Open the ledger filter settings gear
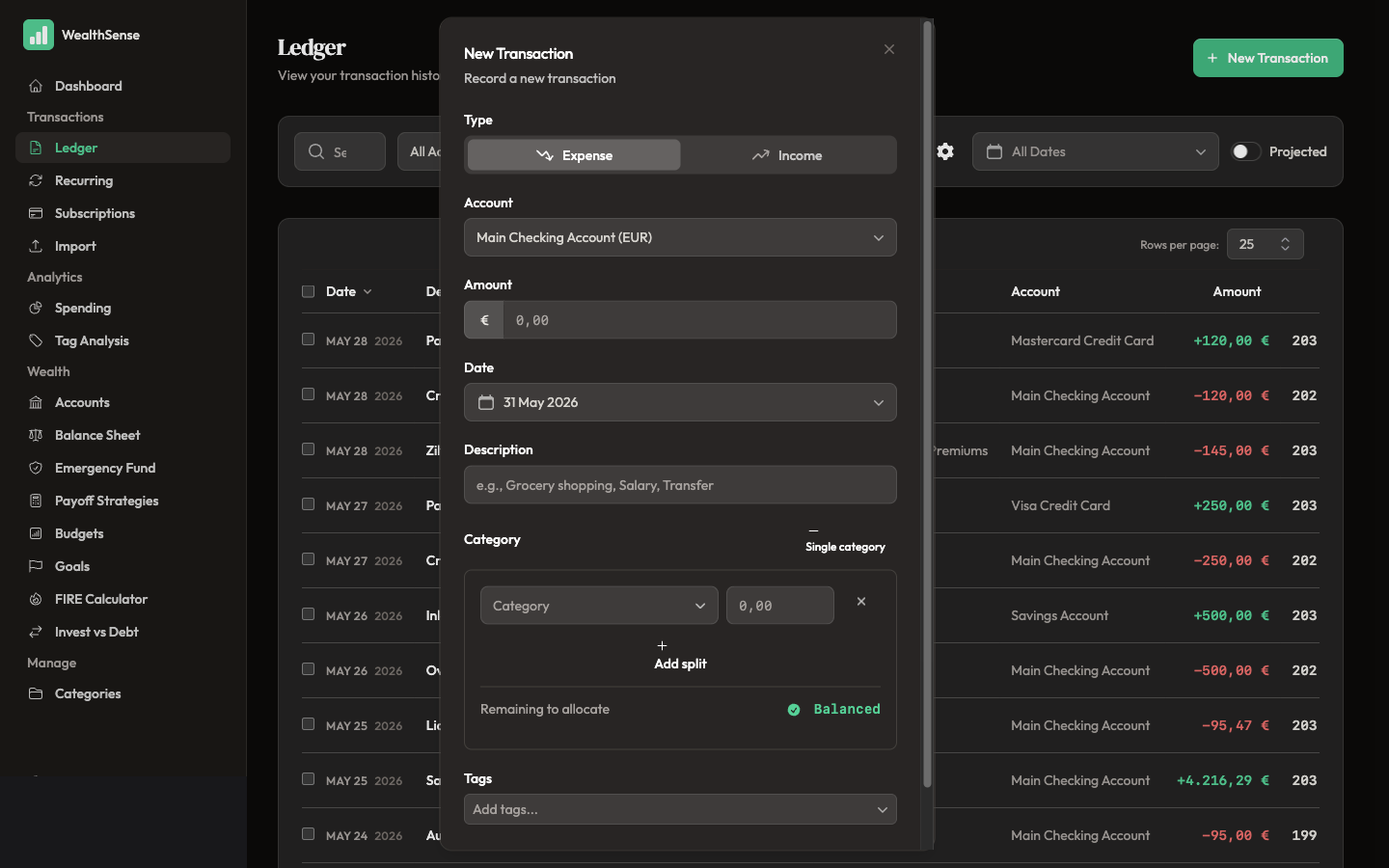The image size is (1389, 868). [x=945, y=151]
